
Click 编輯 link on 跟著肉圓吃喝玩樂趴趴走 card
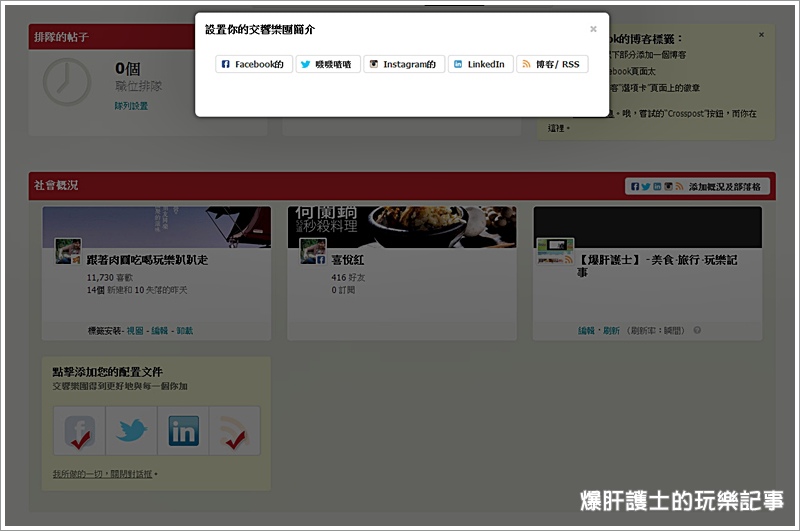[x=160, y=331]
